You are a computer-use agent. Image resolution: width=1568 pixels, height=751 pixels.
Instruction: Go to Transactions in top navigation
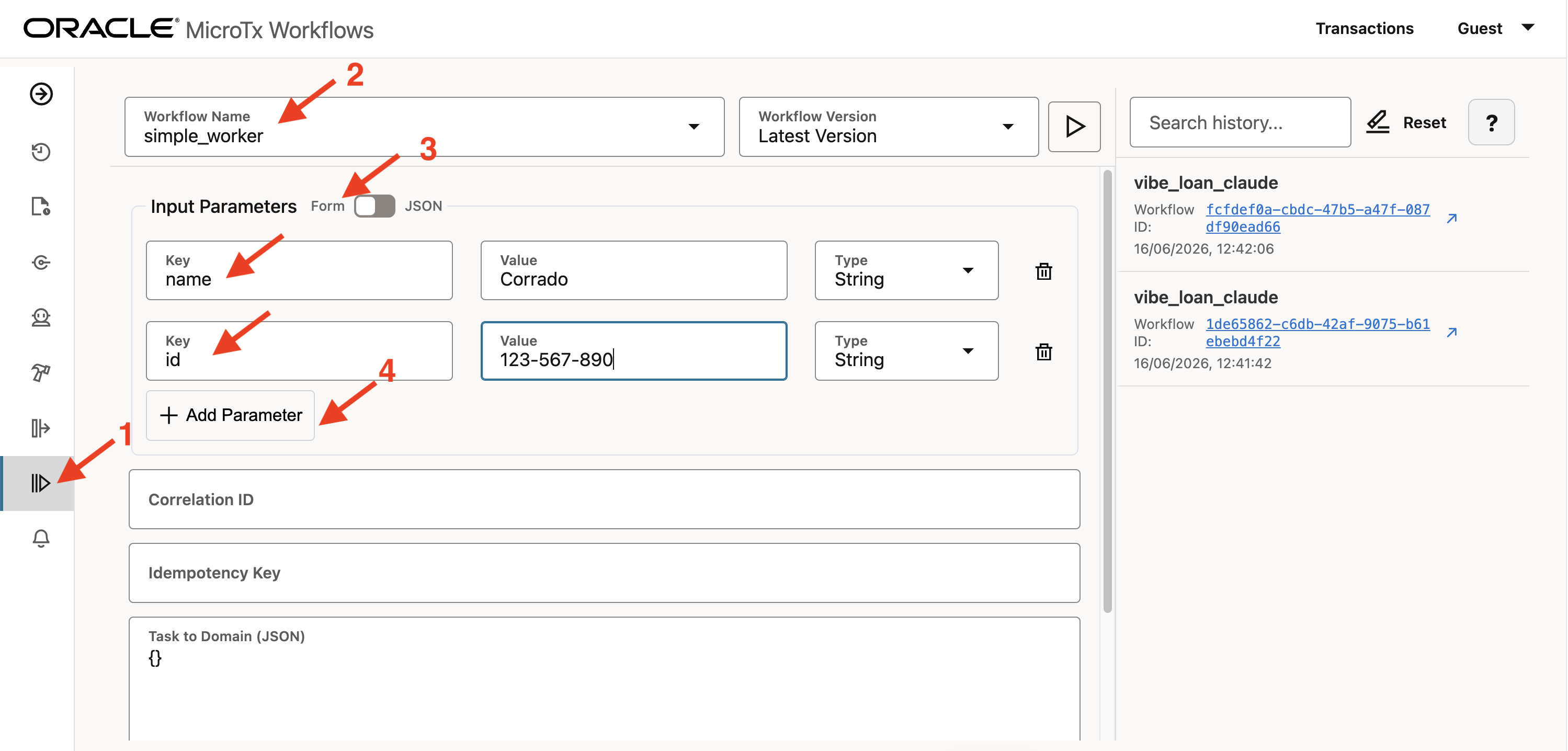1364,28
